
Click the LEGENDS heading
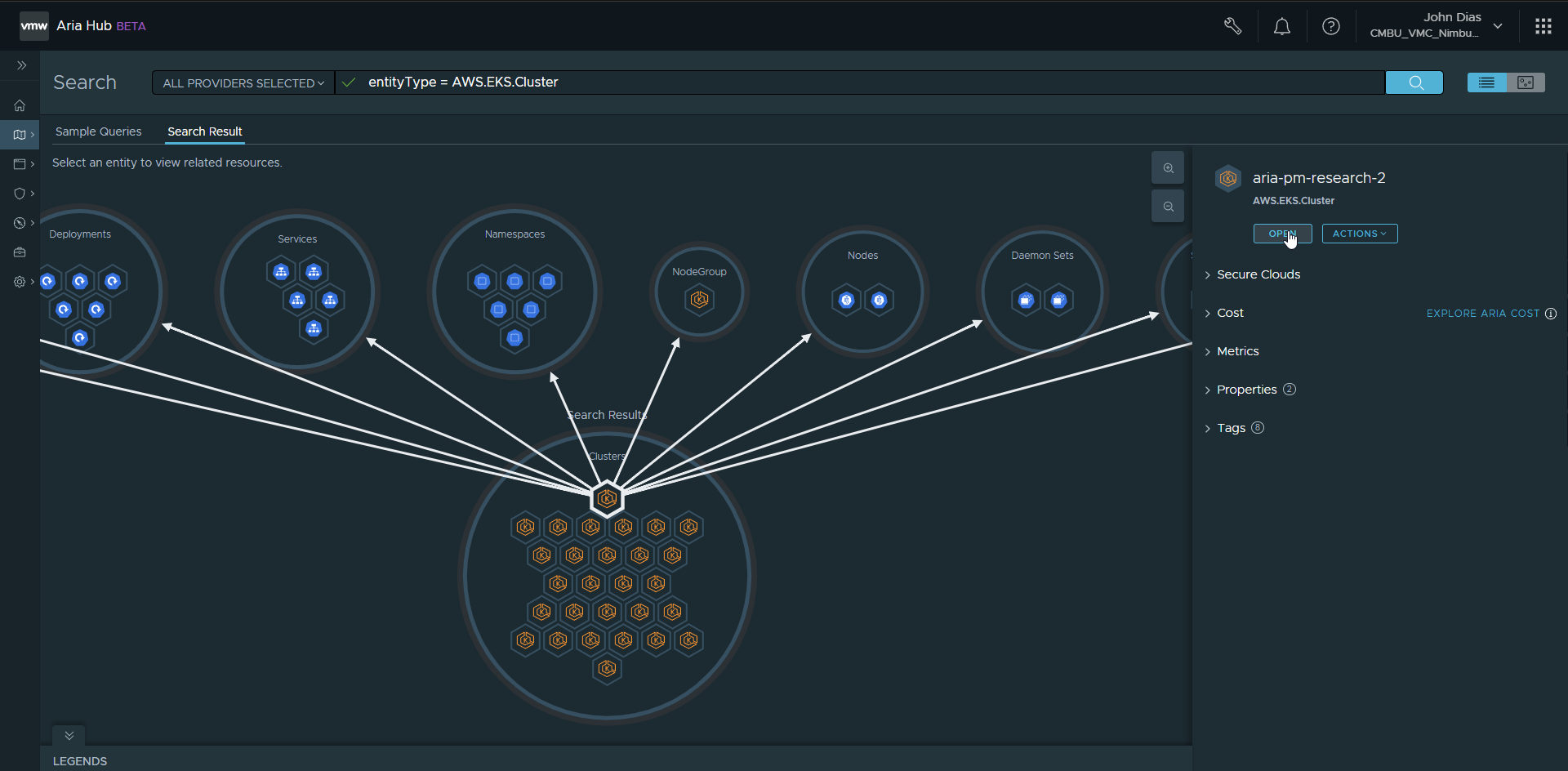(x=80, y=761)
